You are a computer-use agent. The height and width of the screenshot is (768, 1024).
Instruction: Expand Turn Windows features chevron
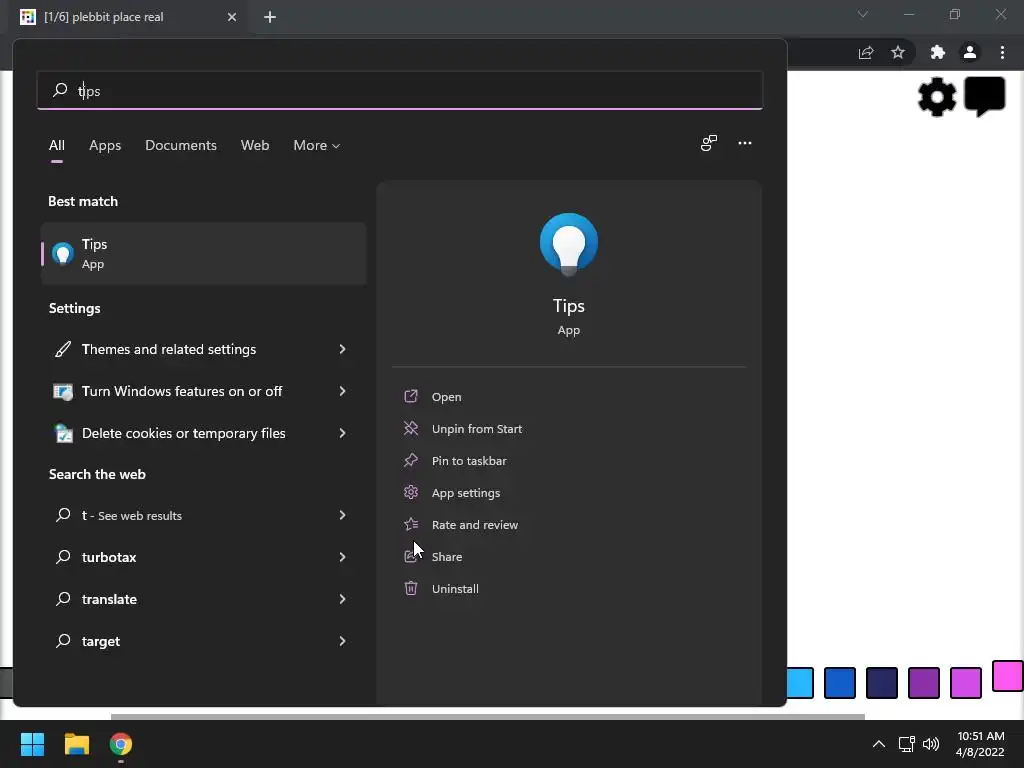[x=342, y=391]
